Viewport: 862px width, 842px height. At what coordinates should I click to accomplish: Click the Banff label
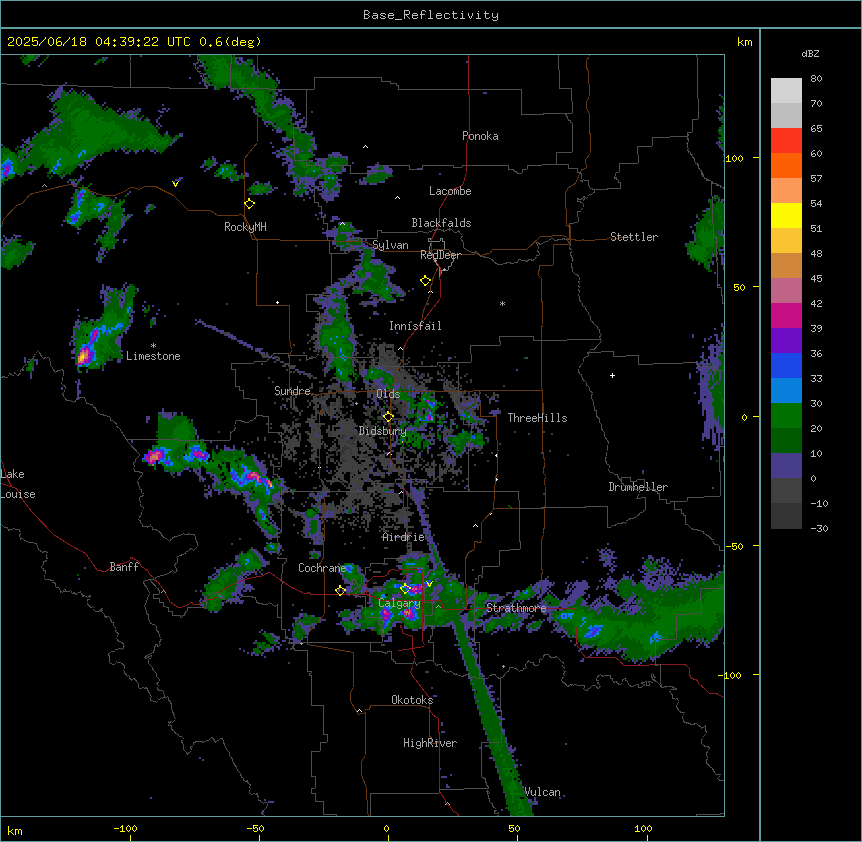click(124, 567)
